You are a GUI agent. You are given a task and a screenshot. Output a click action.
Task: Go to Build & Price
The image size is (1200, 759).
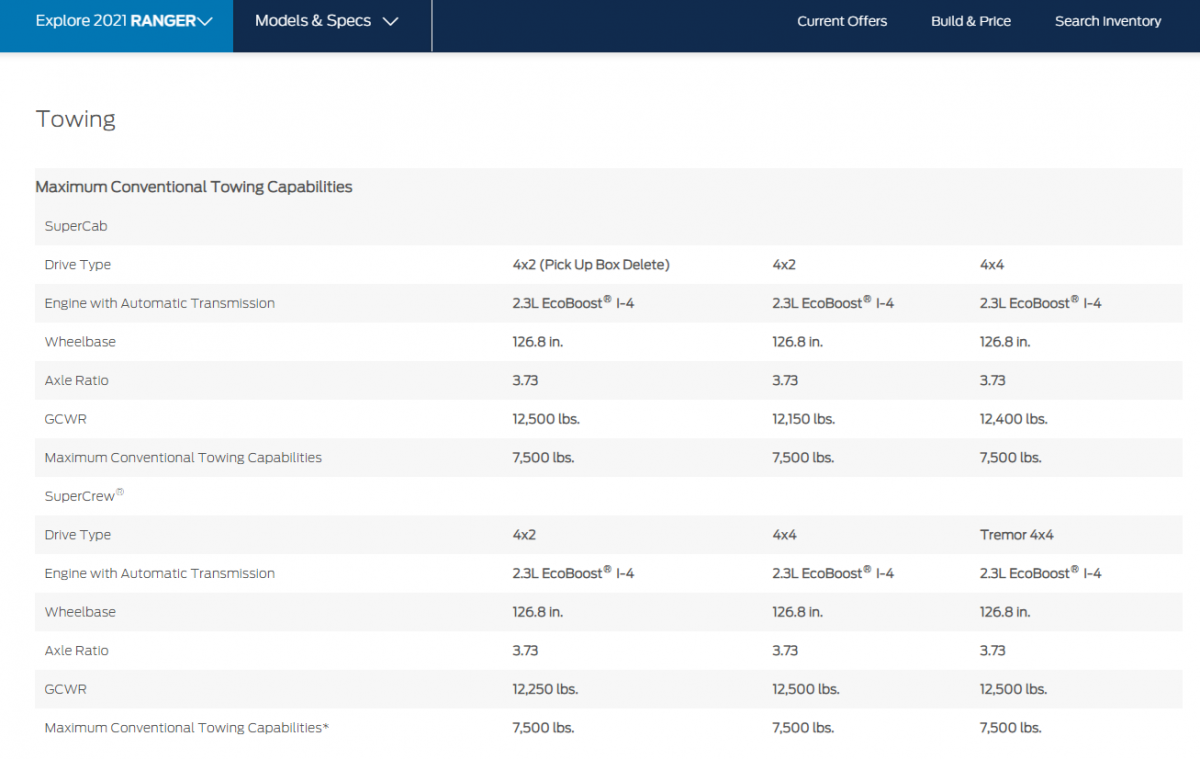tap(970, 21)
